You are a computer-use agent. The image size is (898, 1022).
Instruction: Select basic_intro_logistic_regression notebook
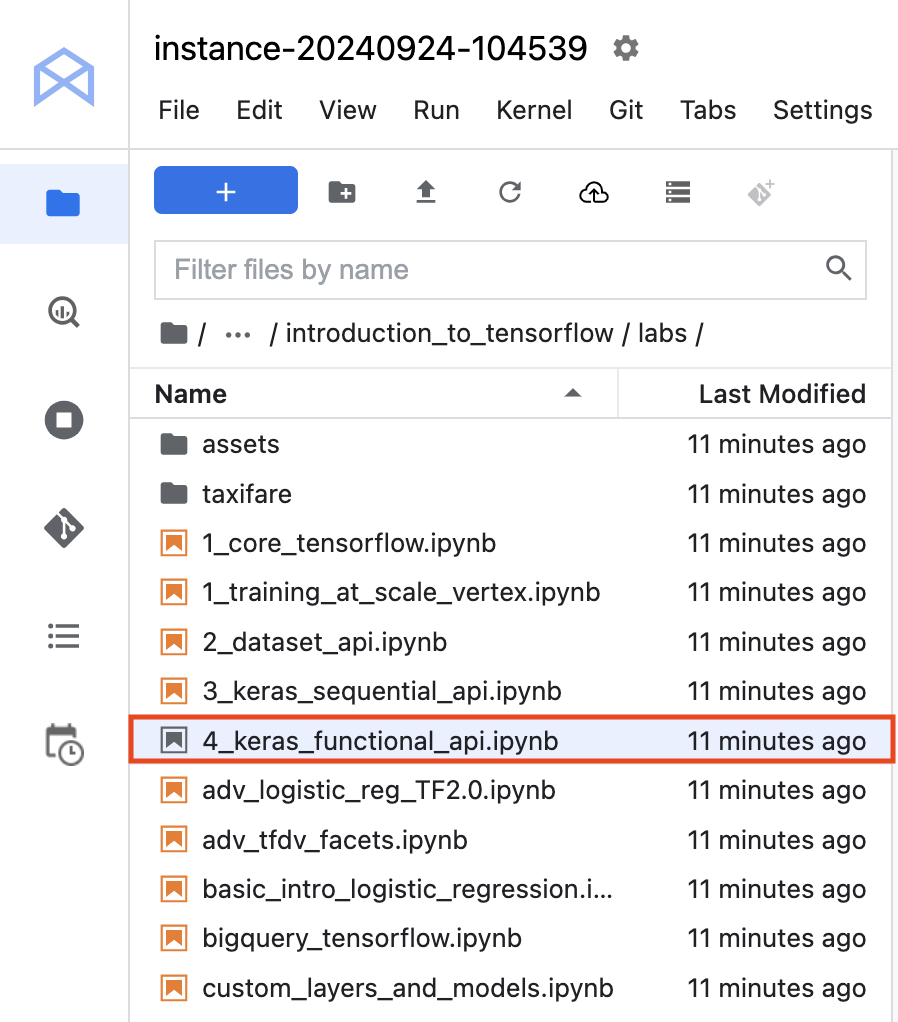pyautogui.click(x=511, y=890)
